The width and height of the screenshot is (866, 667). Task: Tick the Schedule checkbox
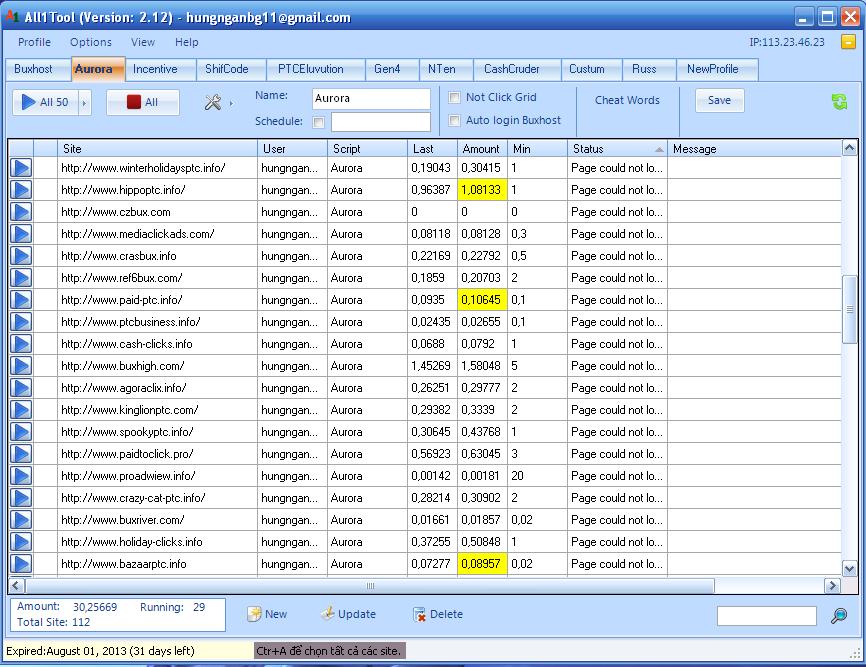[x=319, y=122]
